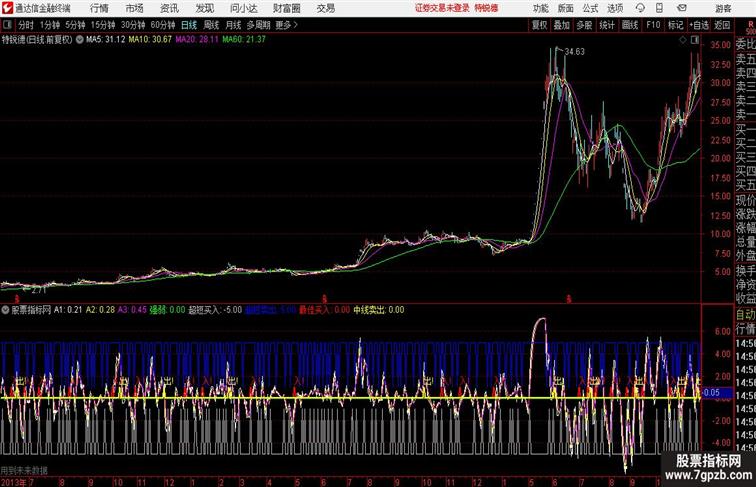The image size is (756, 487).
Task: Click the 统计 statistics button
Action: (607, 25)
